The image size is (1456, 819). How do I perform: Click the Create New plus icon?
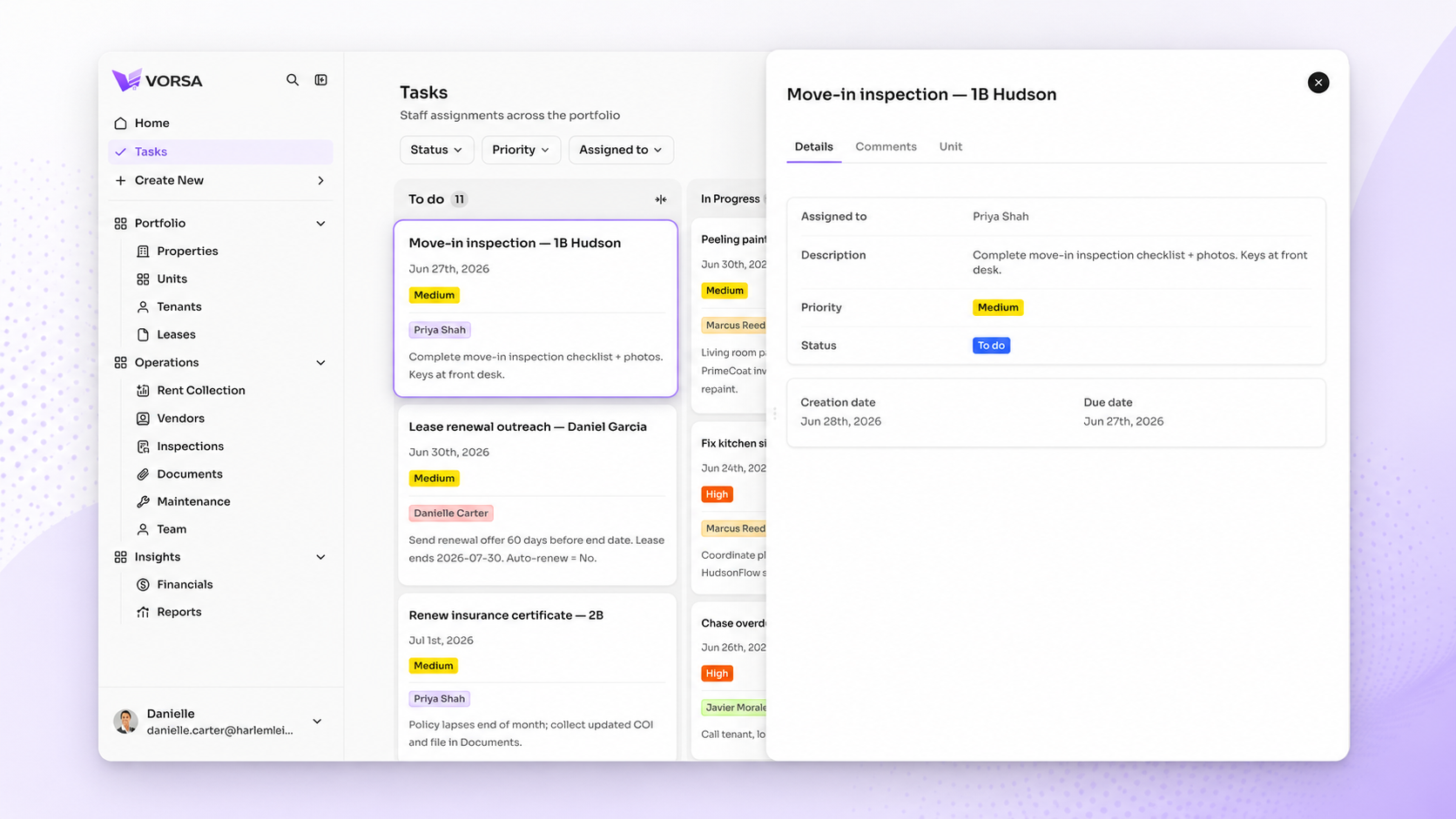120,180
